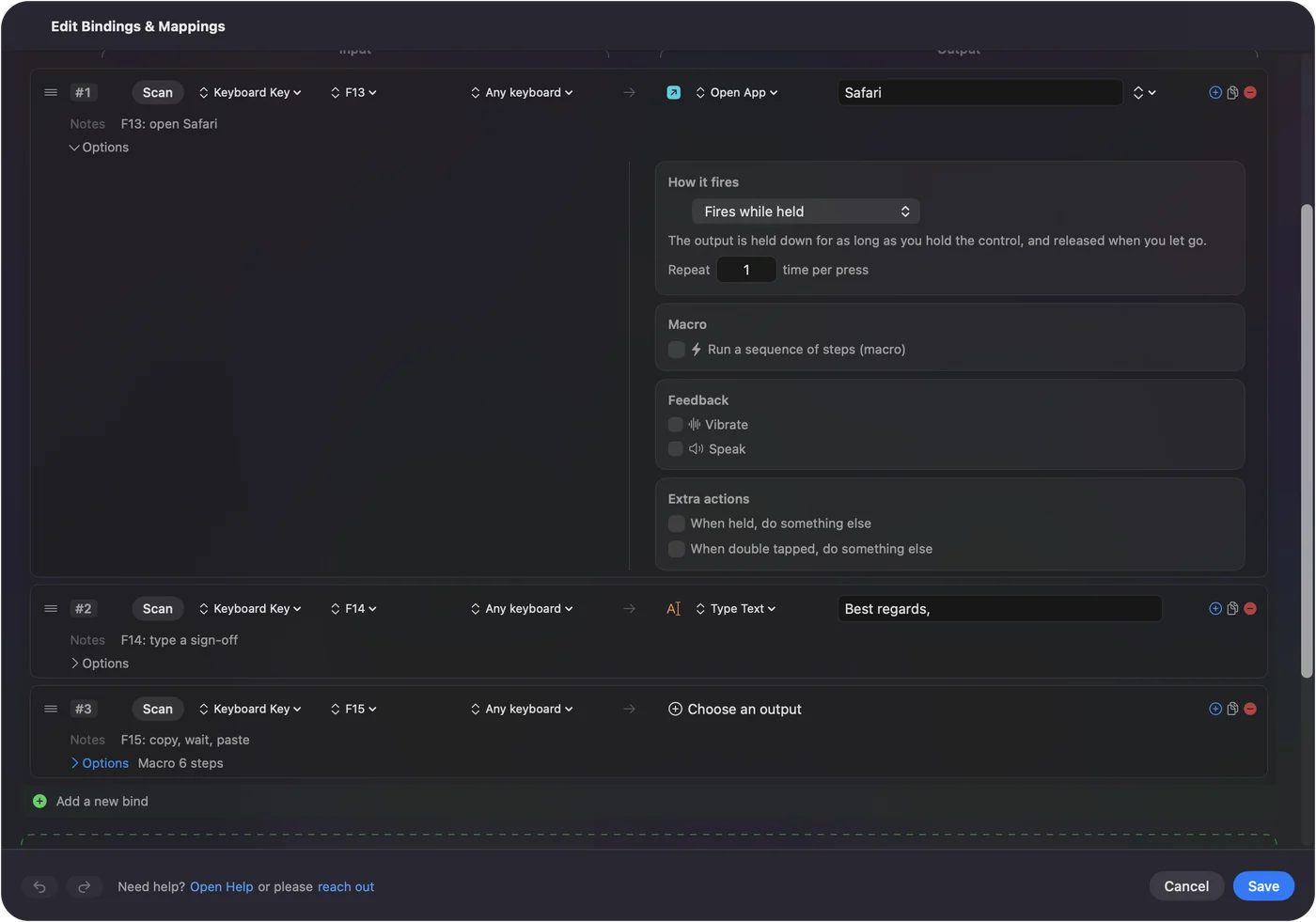The width and height of the screenshot is (1316, 922).
Task: Add a binding after binding #3
Action: tap(1214, 709)
